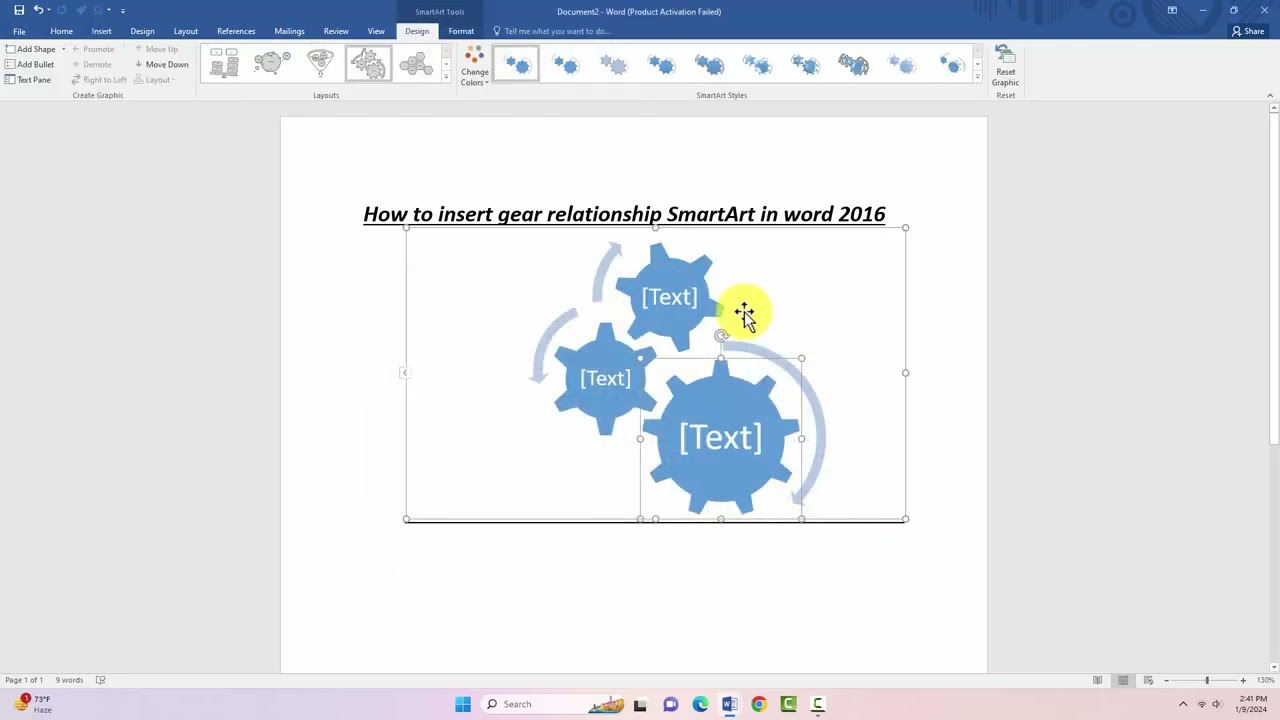This screenshot has width=1280, height=720.
Task: Open proofing errors icon in status bar
Action: [x=100, y=680]
